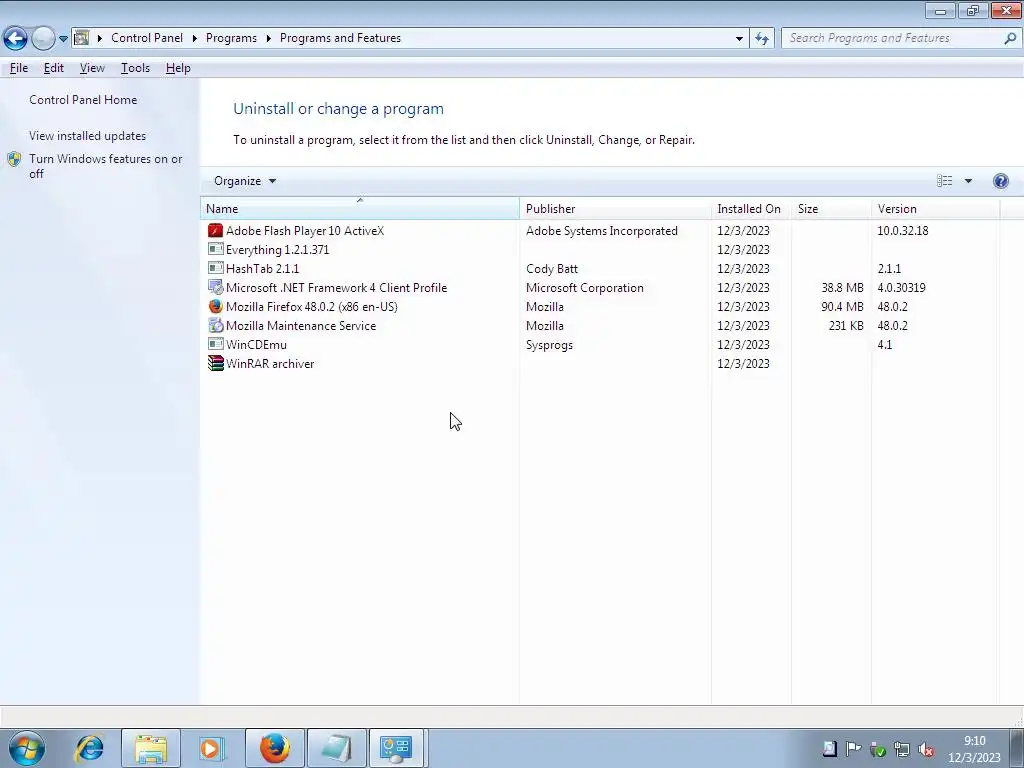Click the shield icon beside Windows features
Viewport: 1024px width, 768px height.
14,159
